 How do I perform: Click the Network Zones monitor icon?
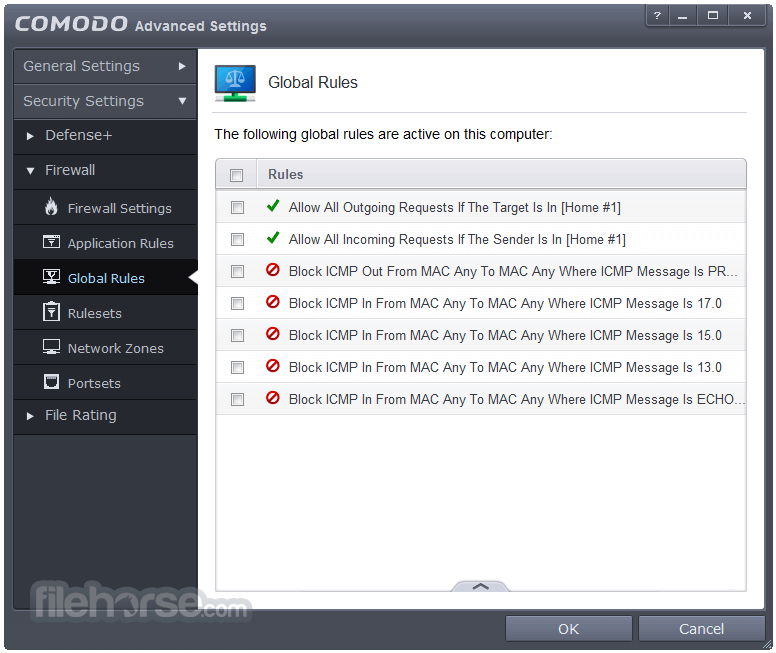(x=51, y=347)
